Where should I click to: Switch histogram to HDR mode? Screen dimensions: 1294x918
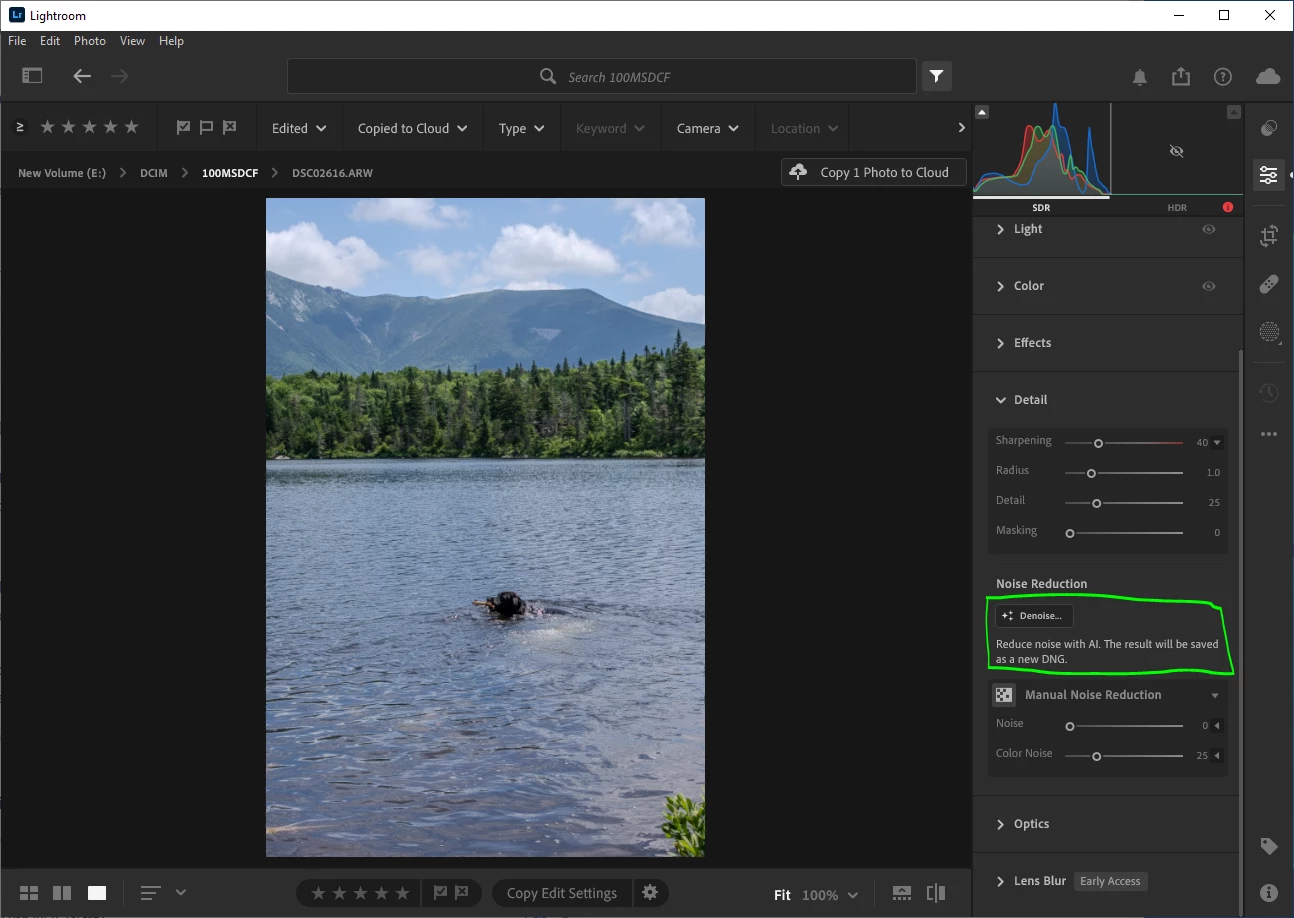[x=1177, y=207]
